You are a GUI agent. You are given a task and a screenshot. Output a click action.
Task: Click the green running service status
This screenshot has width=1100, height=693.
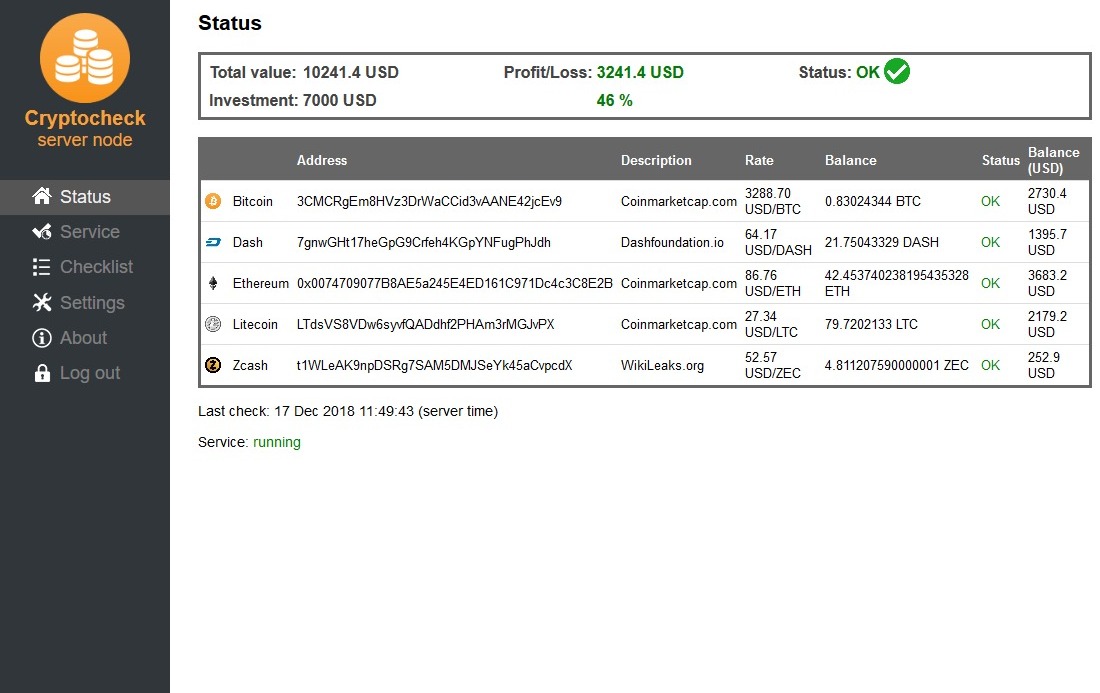point(276,443)
